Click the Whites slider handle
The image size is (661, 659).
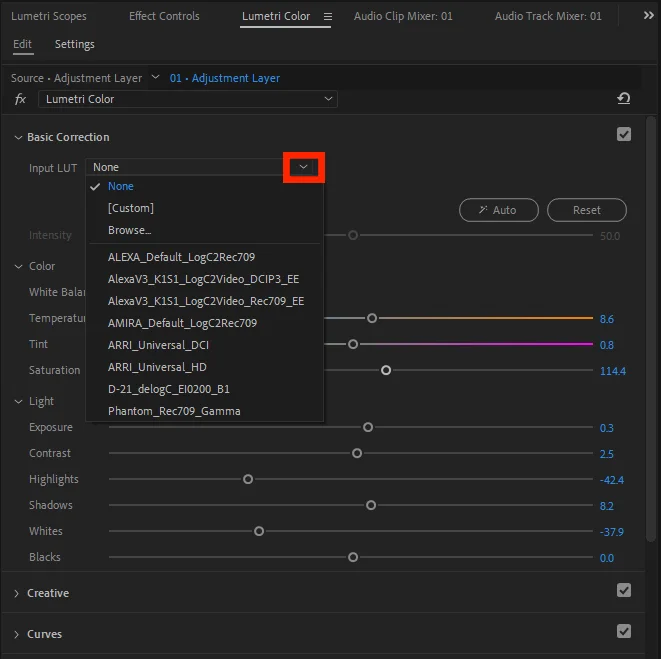point(259,531)
